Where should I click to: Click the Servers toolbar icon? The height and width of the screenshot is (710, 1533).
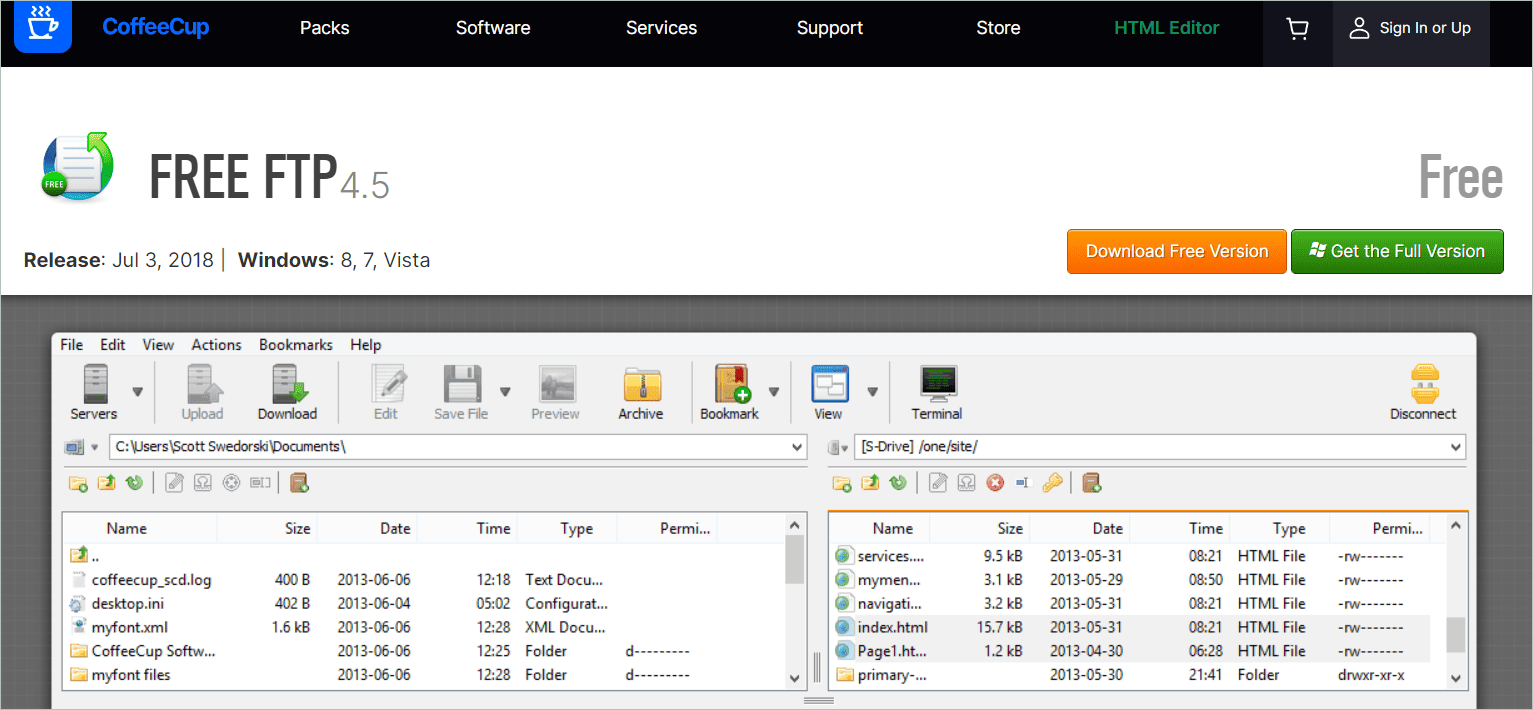[95, 384]
